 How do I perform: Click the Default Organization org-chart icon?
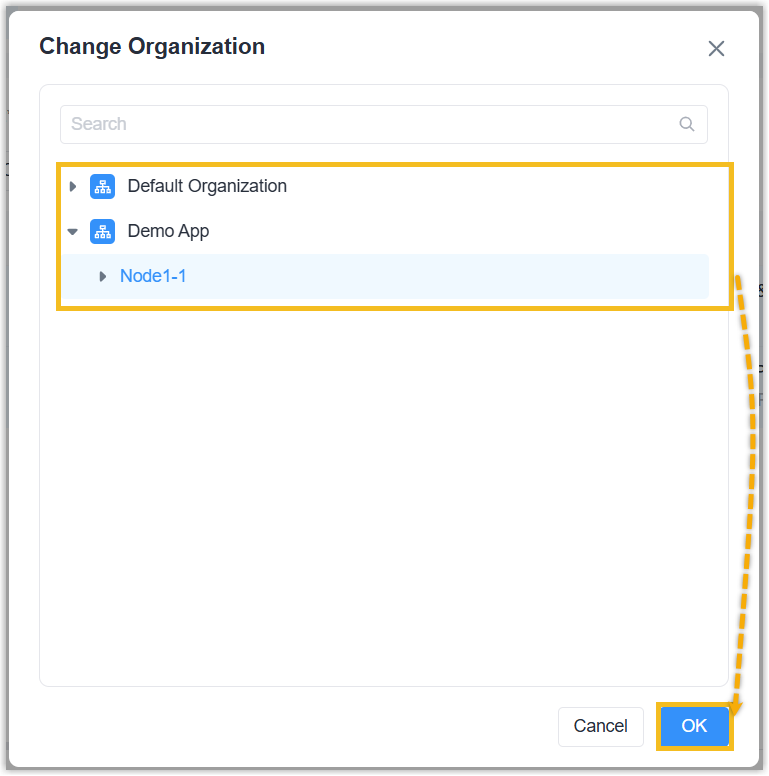pos(102,186)
